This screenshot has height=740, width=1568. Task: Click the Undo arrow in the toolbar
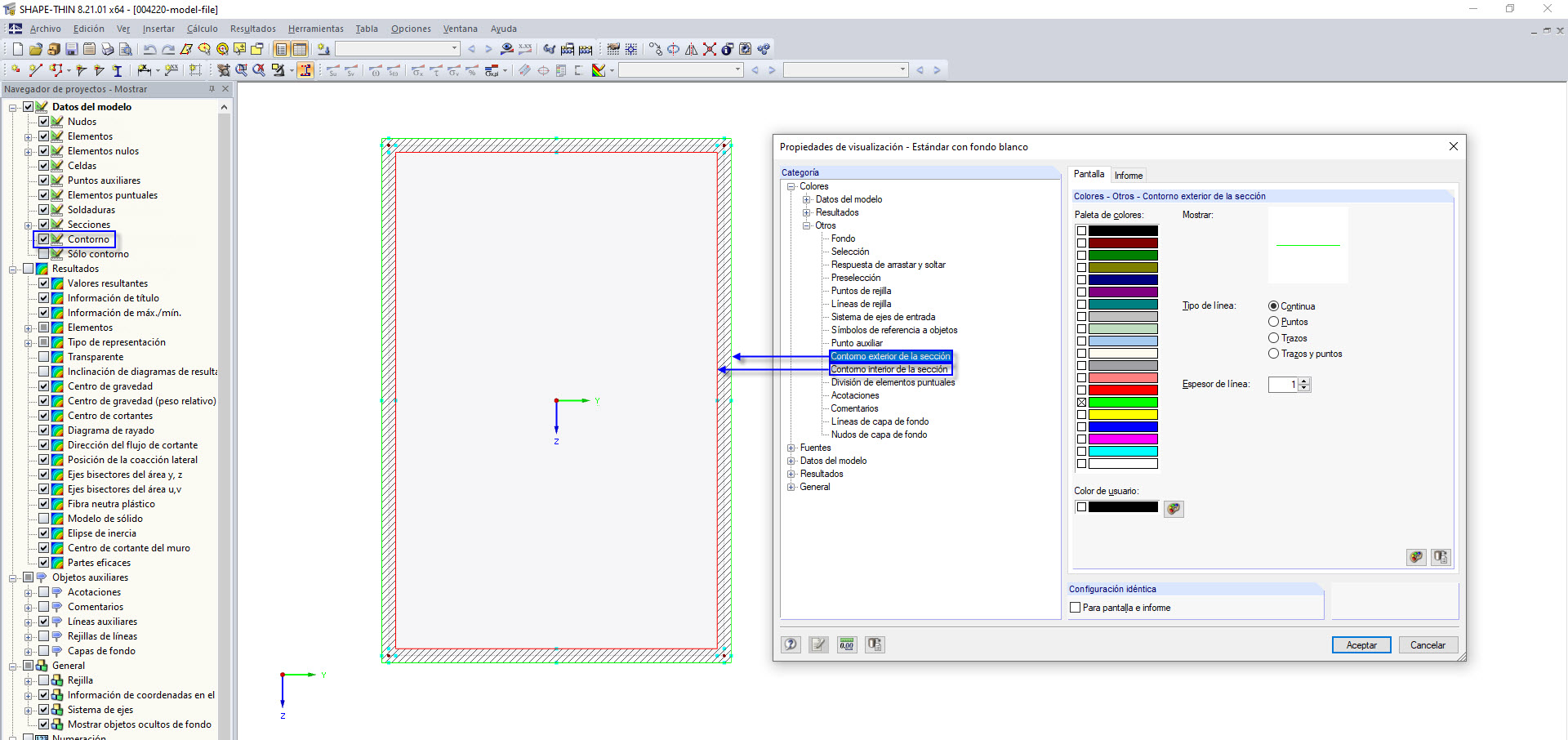coord(149,49)
